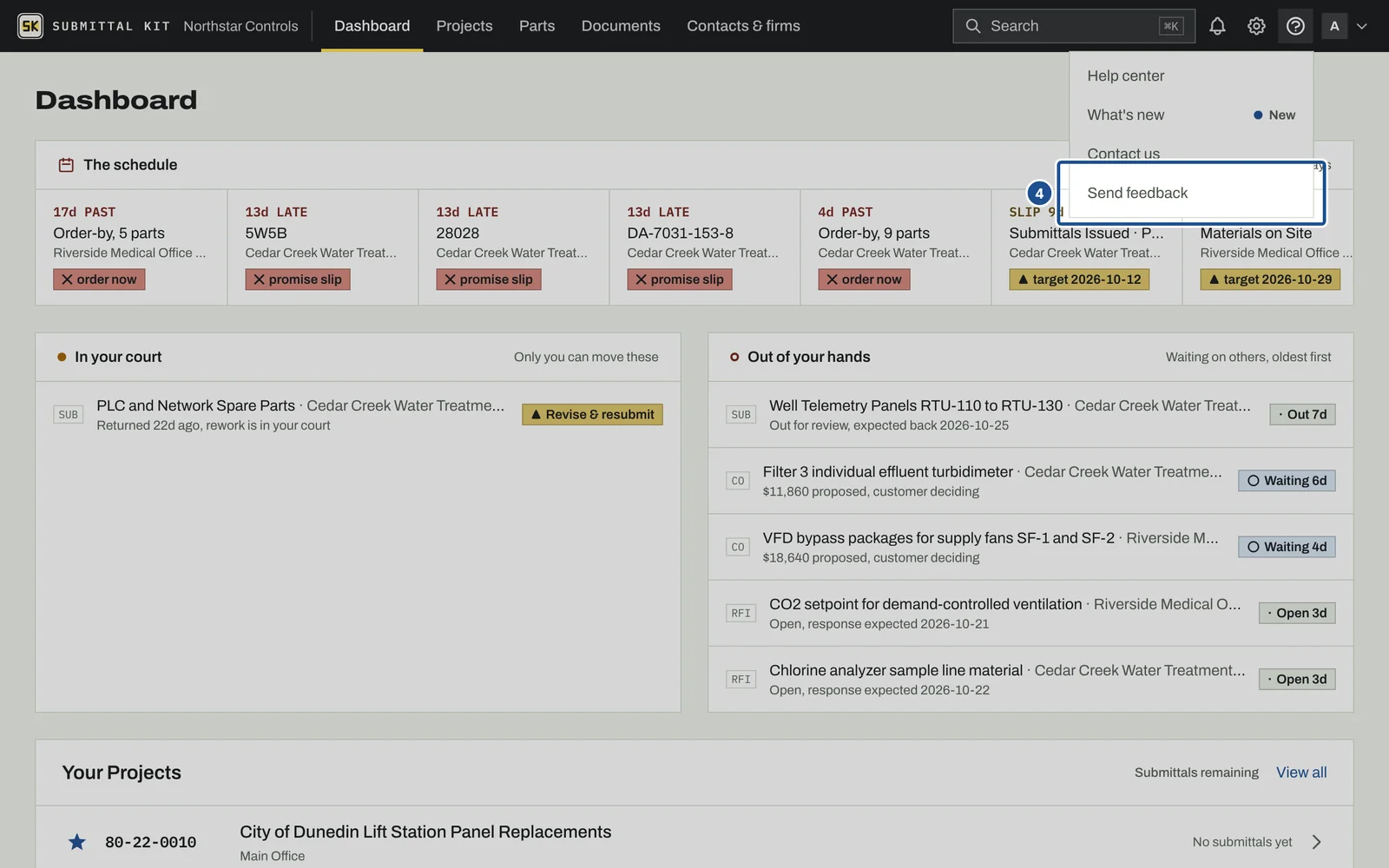Go to the Parts tab

pos(537,26)
